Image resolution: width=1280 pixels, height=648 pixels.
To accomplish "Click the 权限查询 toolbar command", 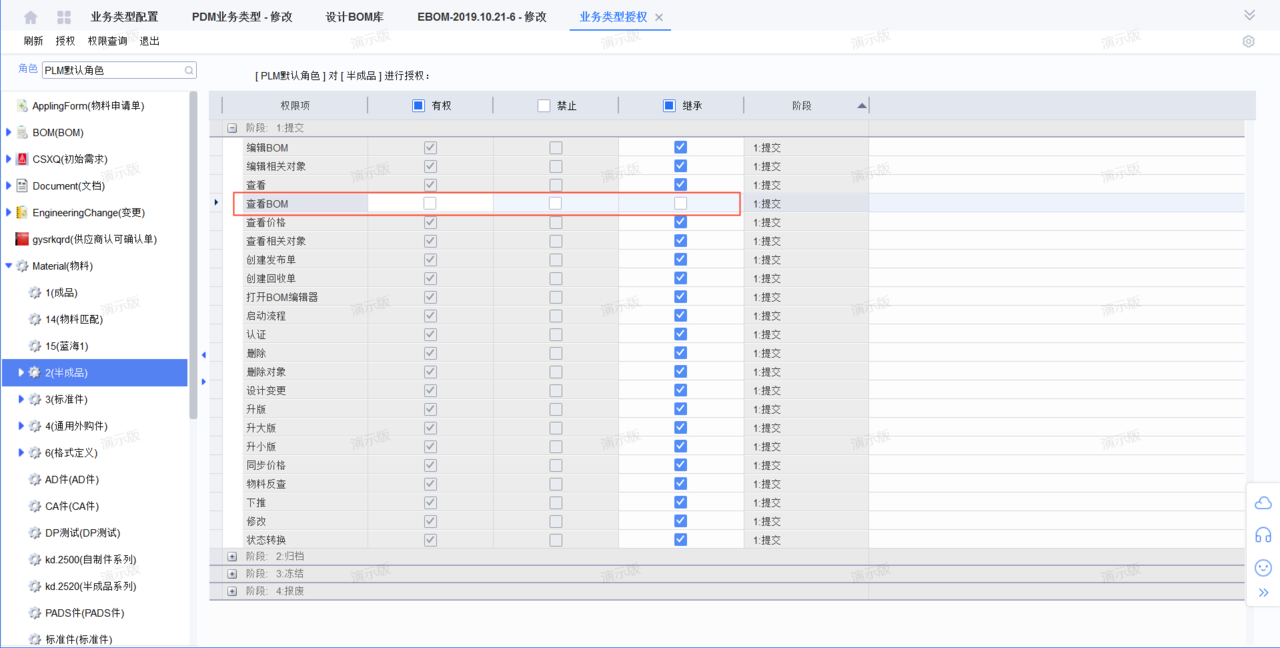I will [106, 41].
